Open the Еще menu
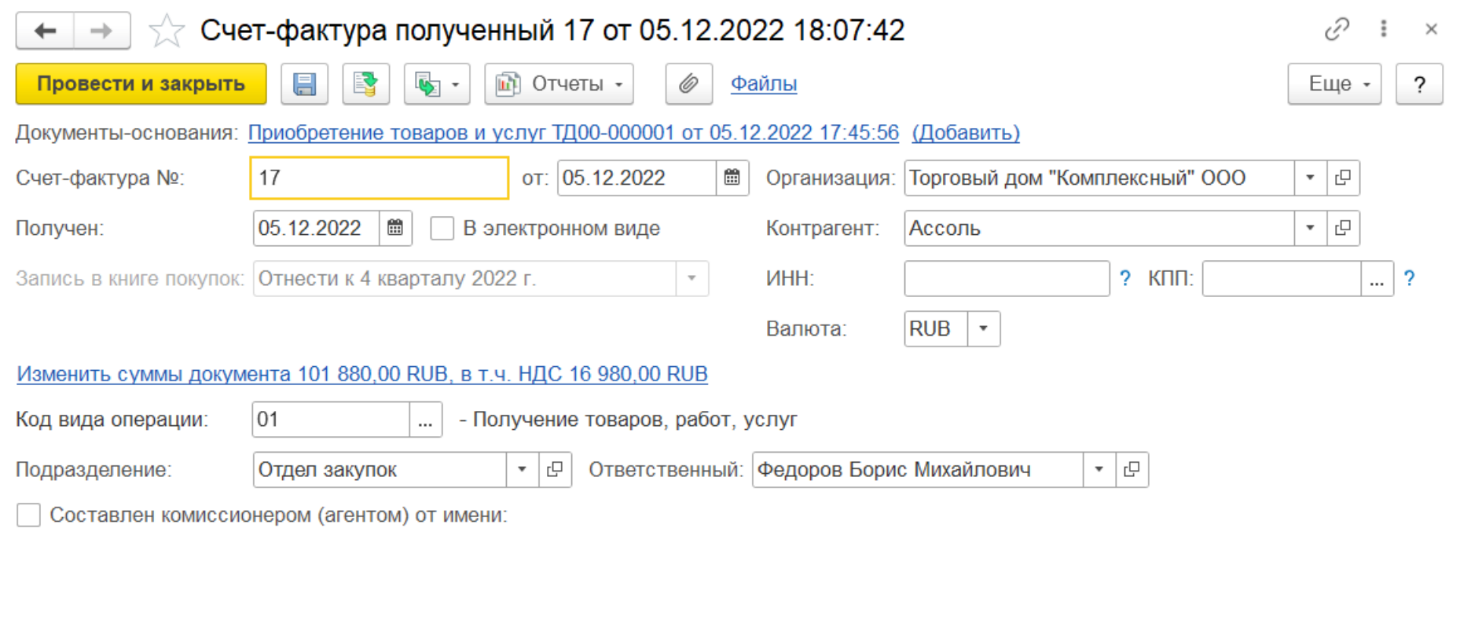1471x642 pixels. tap(1334, 84)
